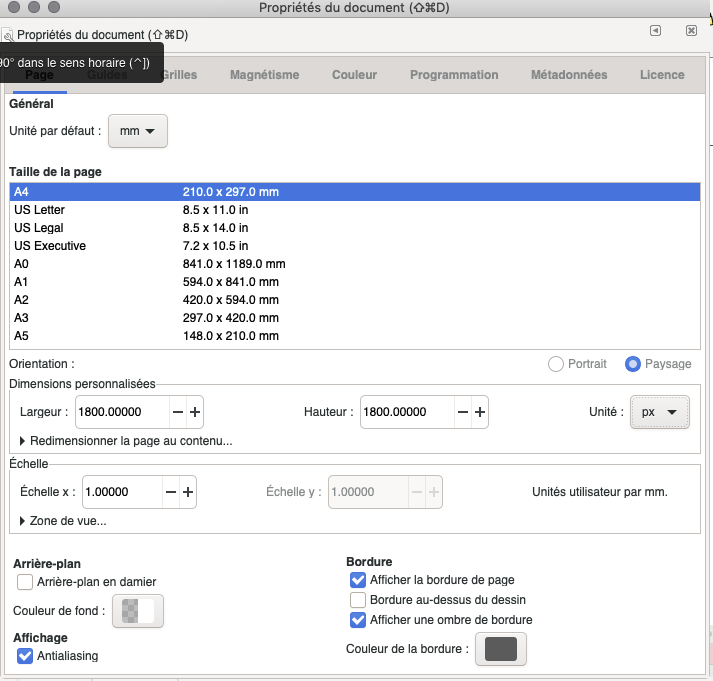
Task: Enable Bordure au-dessus du dessin
Action: (x=358, y=600)
